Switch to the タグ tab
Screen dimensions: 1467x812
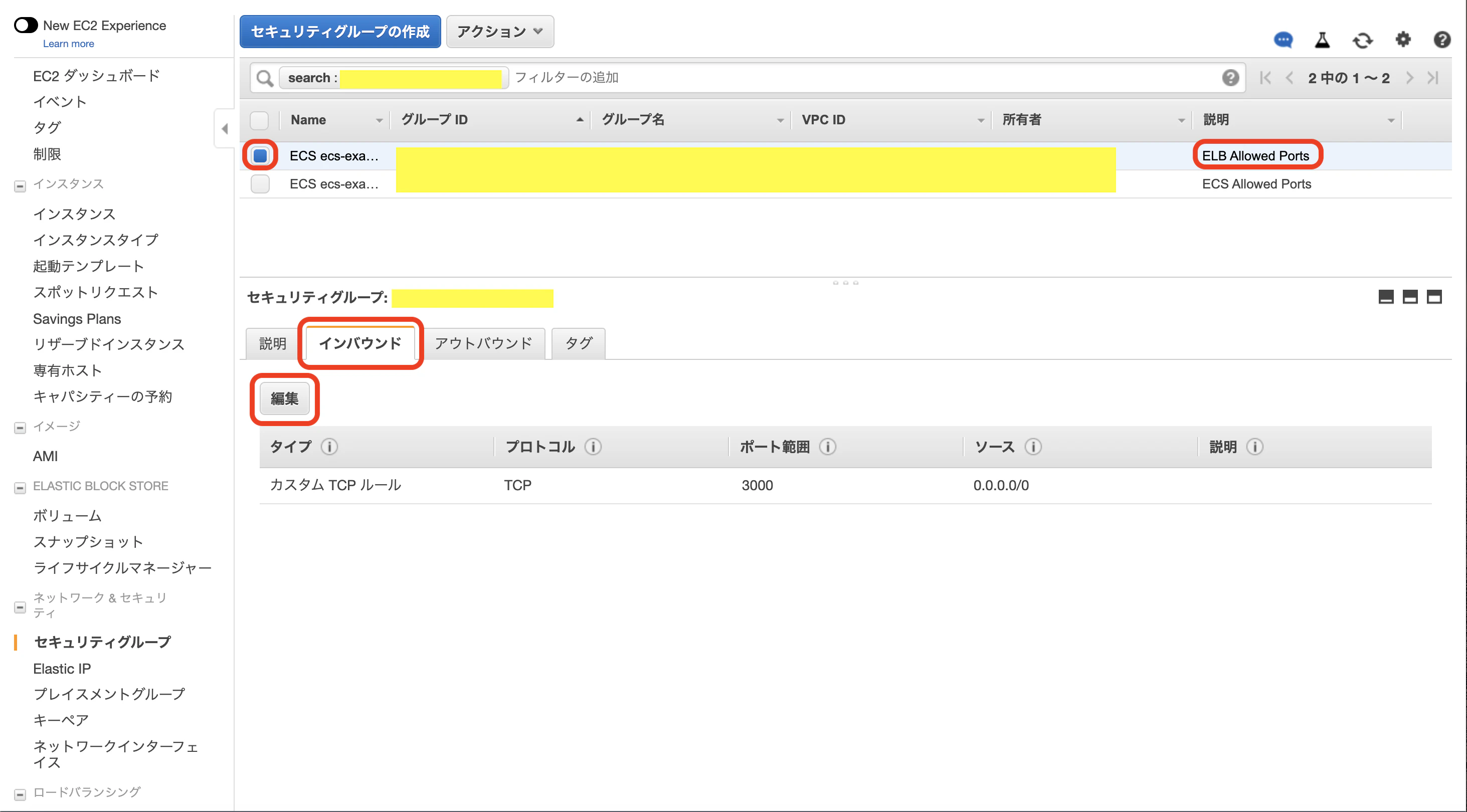tap(578, 343)
